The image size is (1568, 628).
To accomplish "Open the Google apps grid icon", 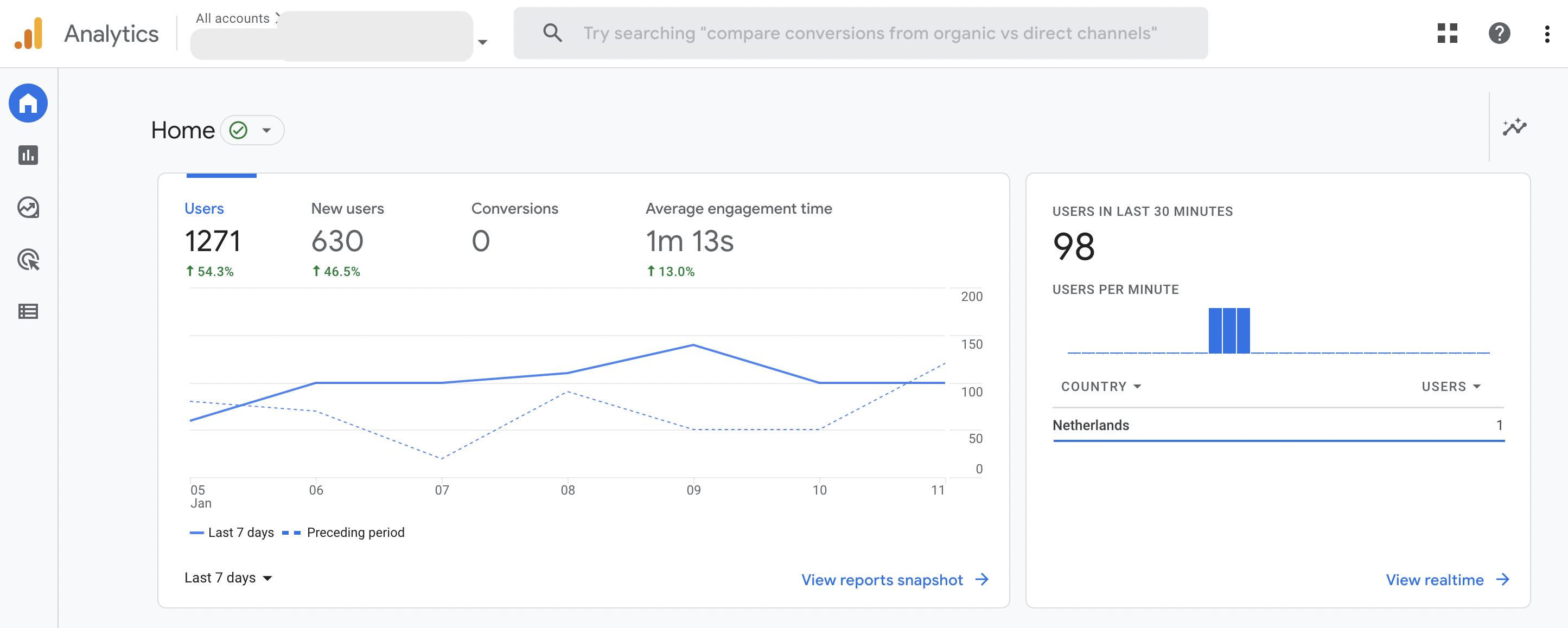I will [1447, 33].
